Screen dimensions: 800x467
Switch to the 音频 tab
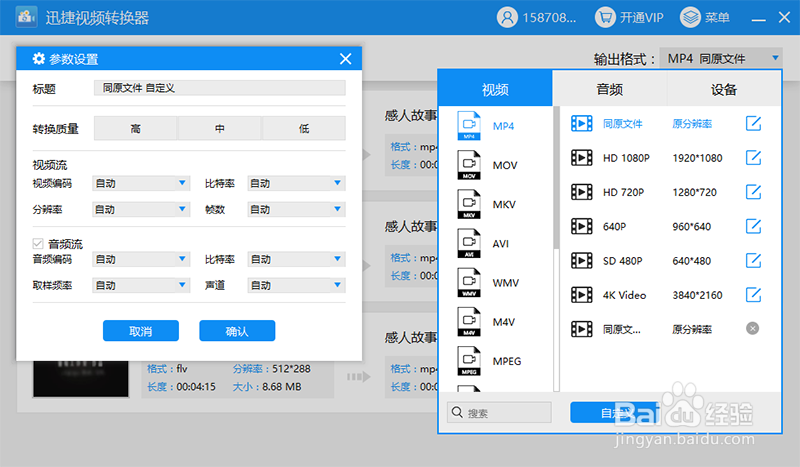point(610,89)
